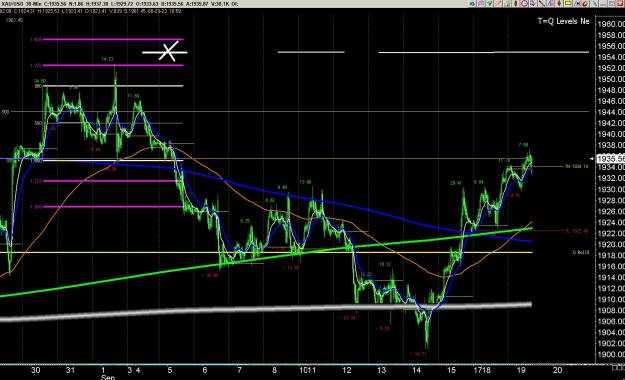
Task: Click the green and red bars icon
Action: 507,4
